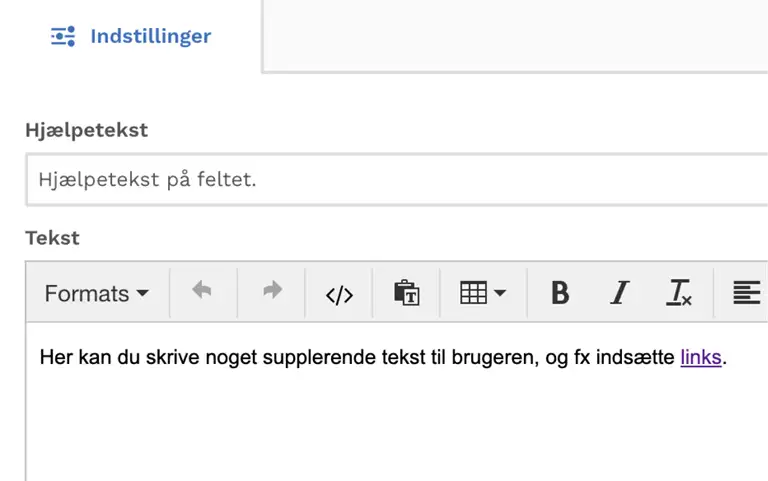Focus the Hjælpetekst input field
Viewport: 768px width, 481px height.
tap(397, 180)
